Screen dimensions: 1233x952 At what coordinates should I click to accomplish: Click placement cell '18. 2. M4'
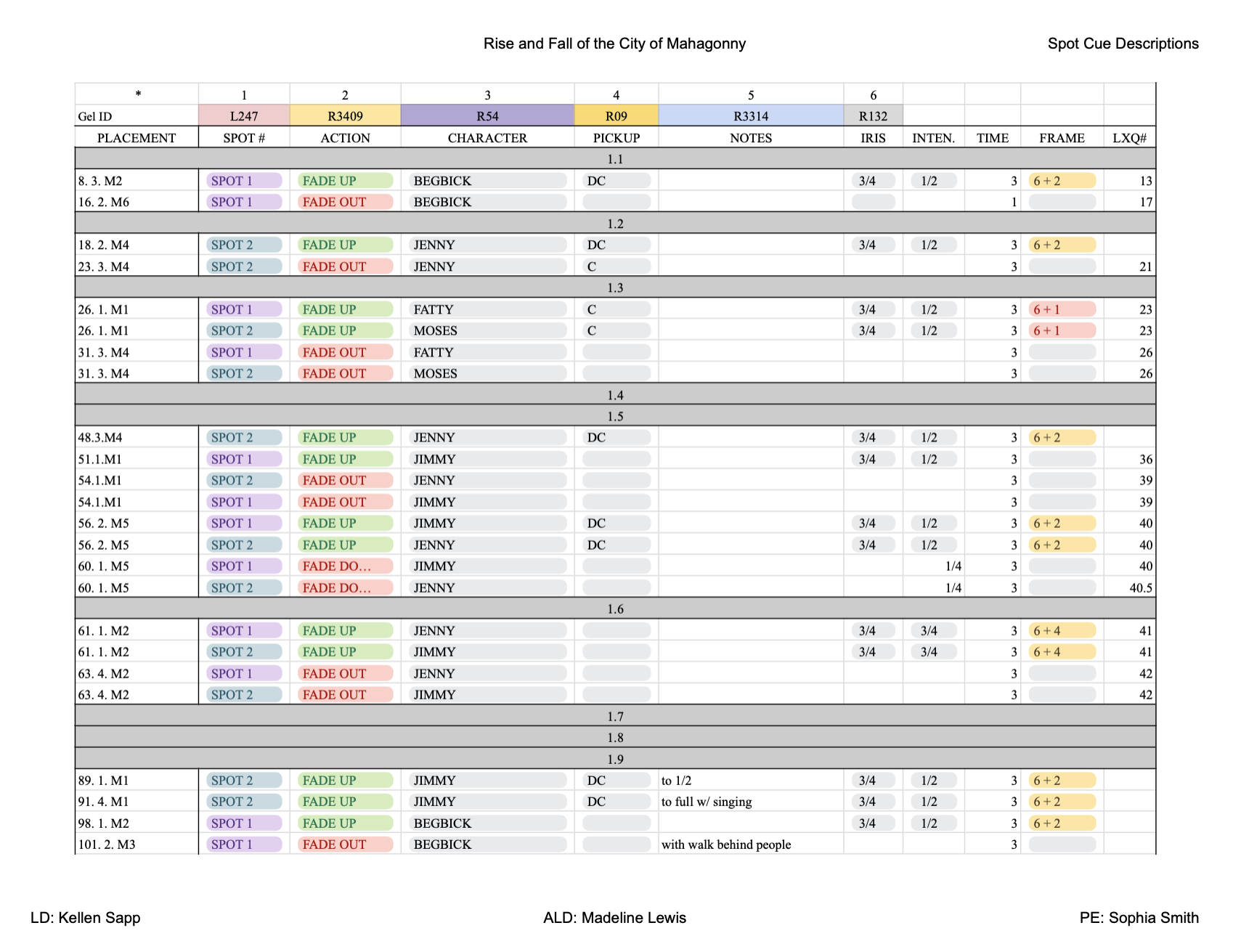click(x=137, y=245)
